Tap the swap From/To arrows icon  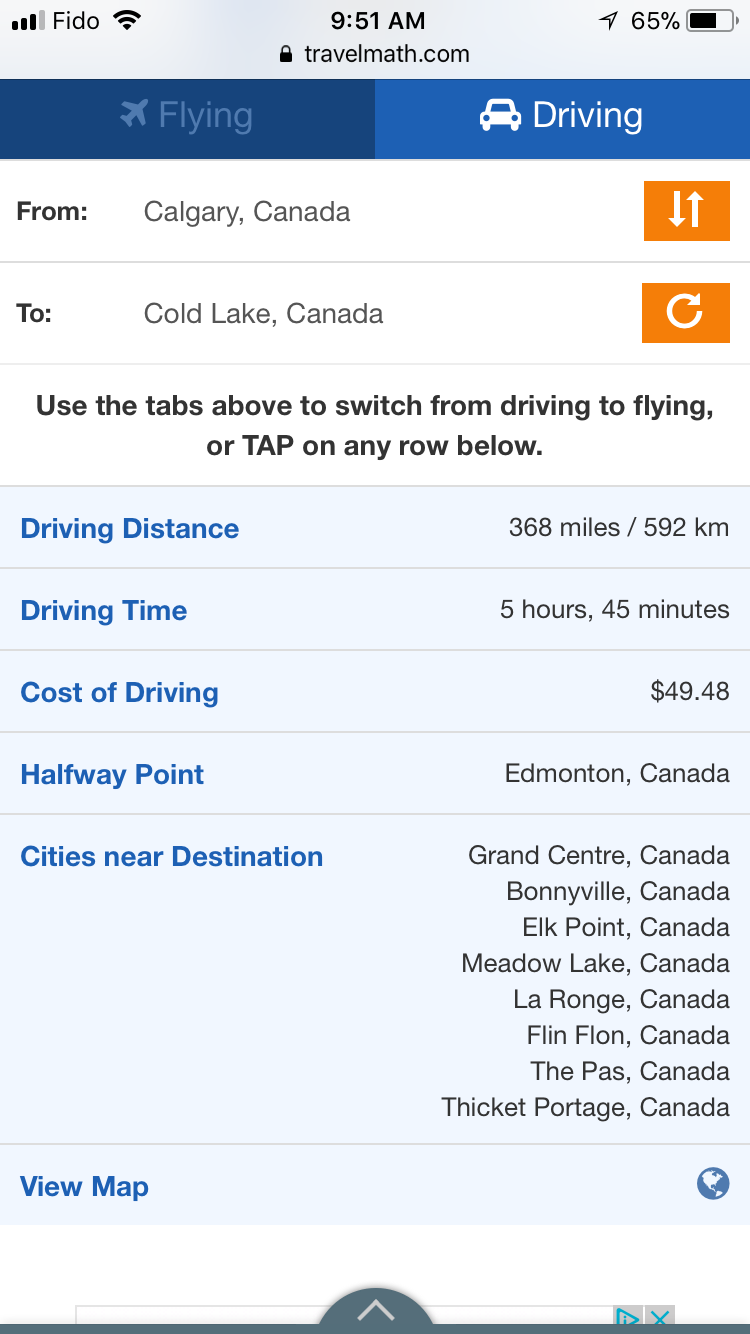click(x=686, y=211)
